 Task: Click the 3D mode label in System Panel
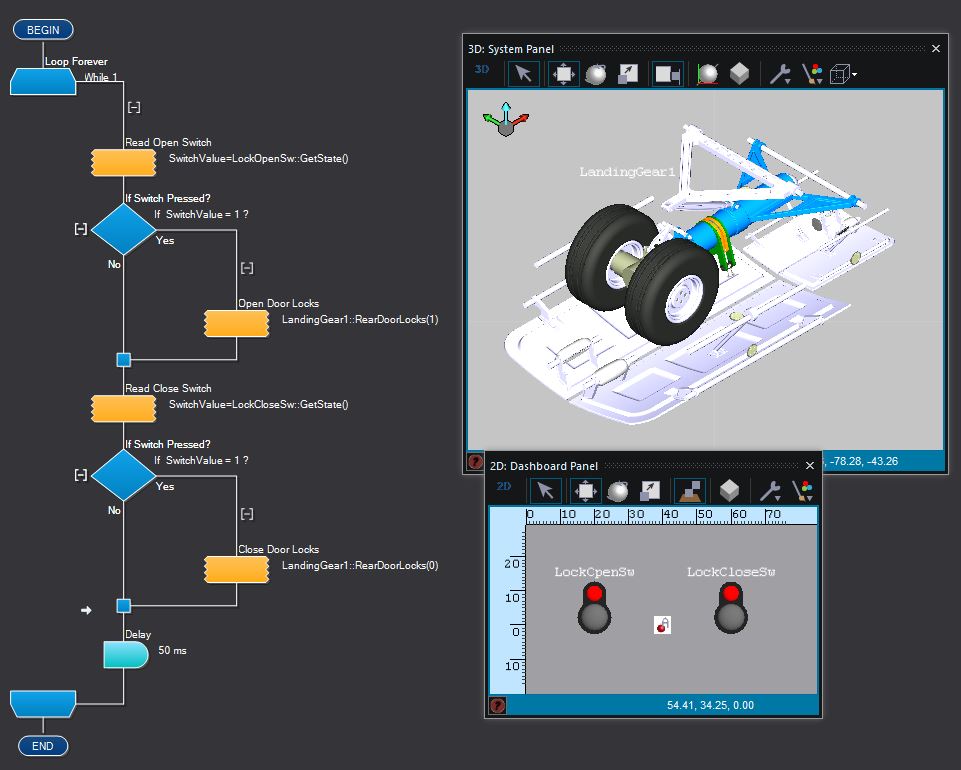pos(481,70)
